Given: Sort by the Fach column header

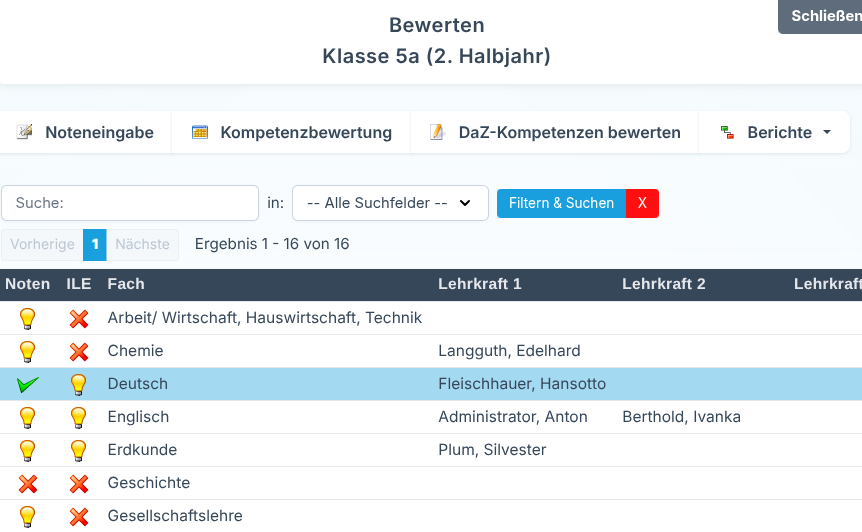Looking at the screenshot, I should coord(126,284).
